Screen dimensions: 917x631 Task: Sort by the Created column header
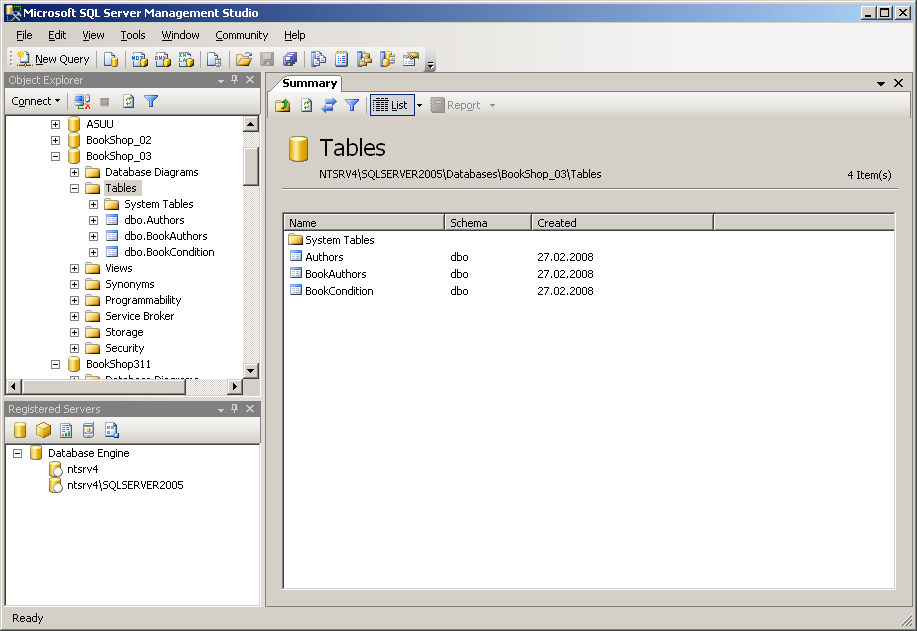(x=622, y=223)
